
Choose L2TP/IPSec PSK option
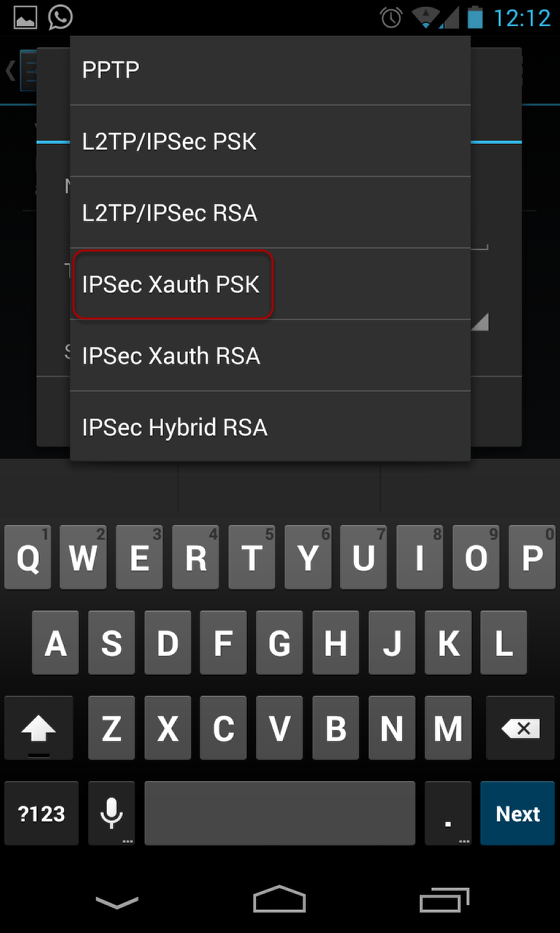point(270,142)
